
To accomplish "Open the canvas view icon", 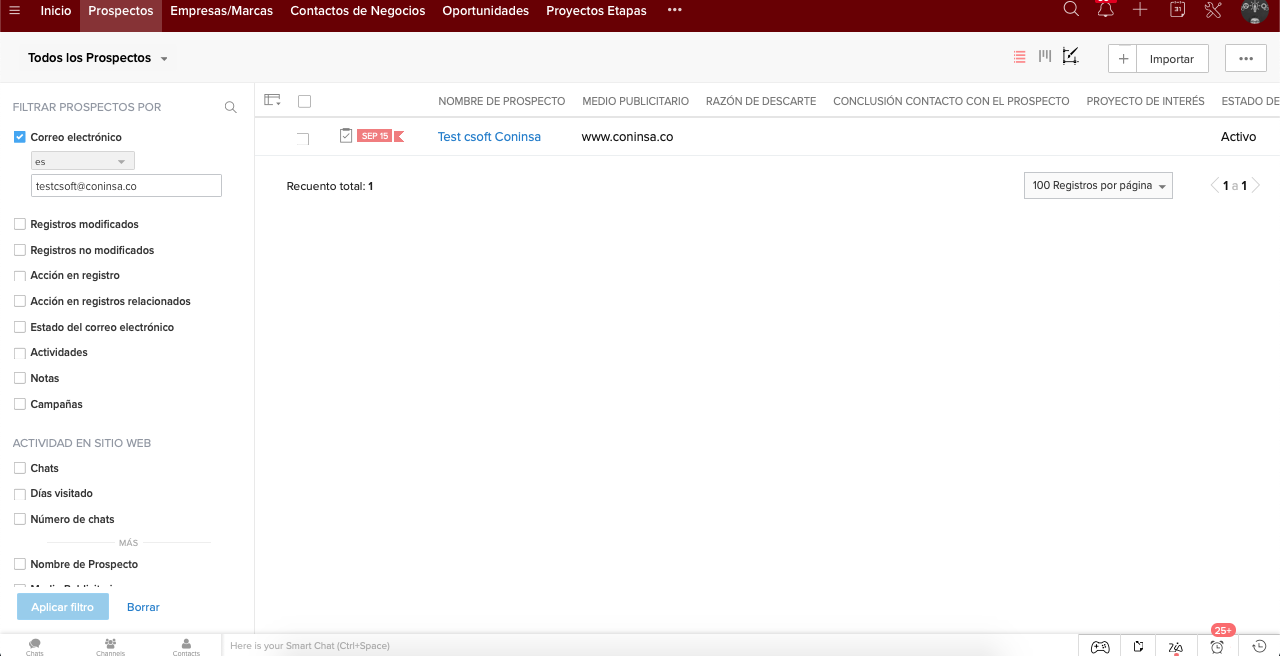I will pos(1071,57).
